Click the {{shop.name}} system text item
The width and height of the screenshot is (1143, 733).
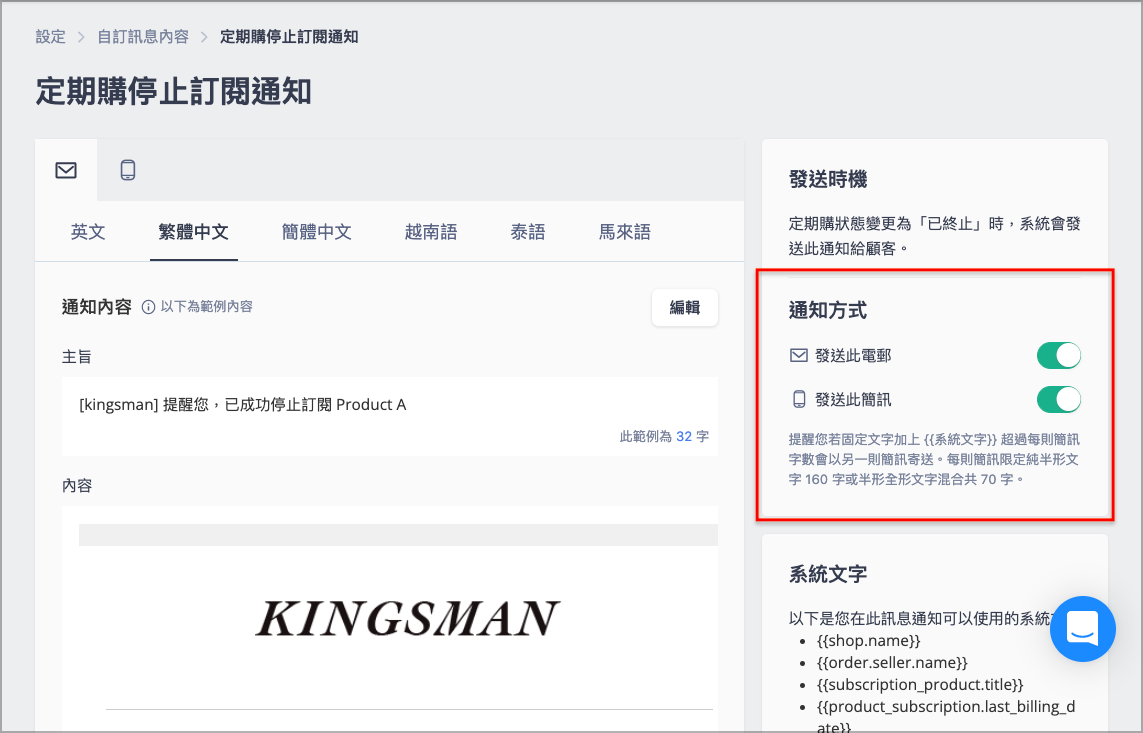point(868,640)
